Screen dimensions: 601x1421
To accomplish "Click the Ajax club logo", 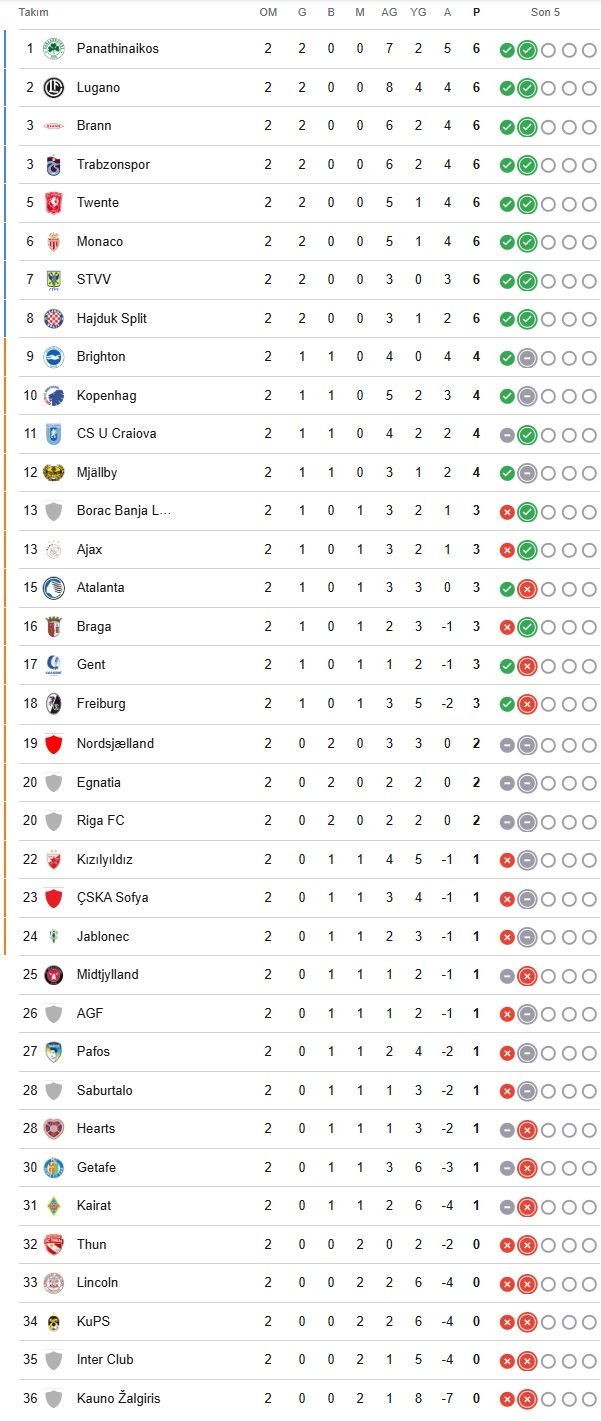I will point(54,549).
